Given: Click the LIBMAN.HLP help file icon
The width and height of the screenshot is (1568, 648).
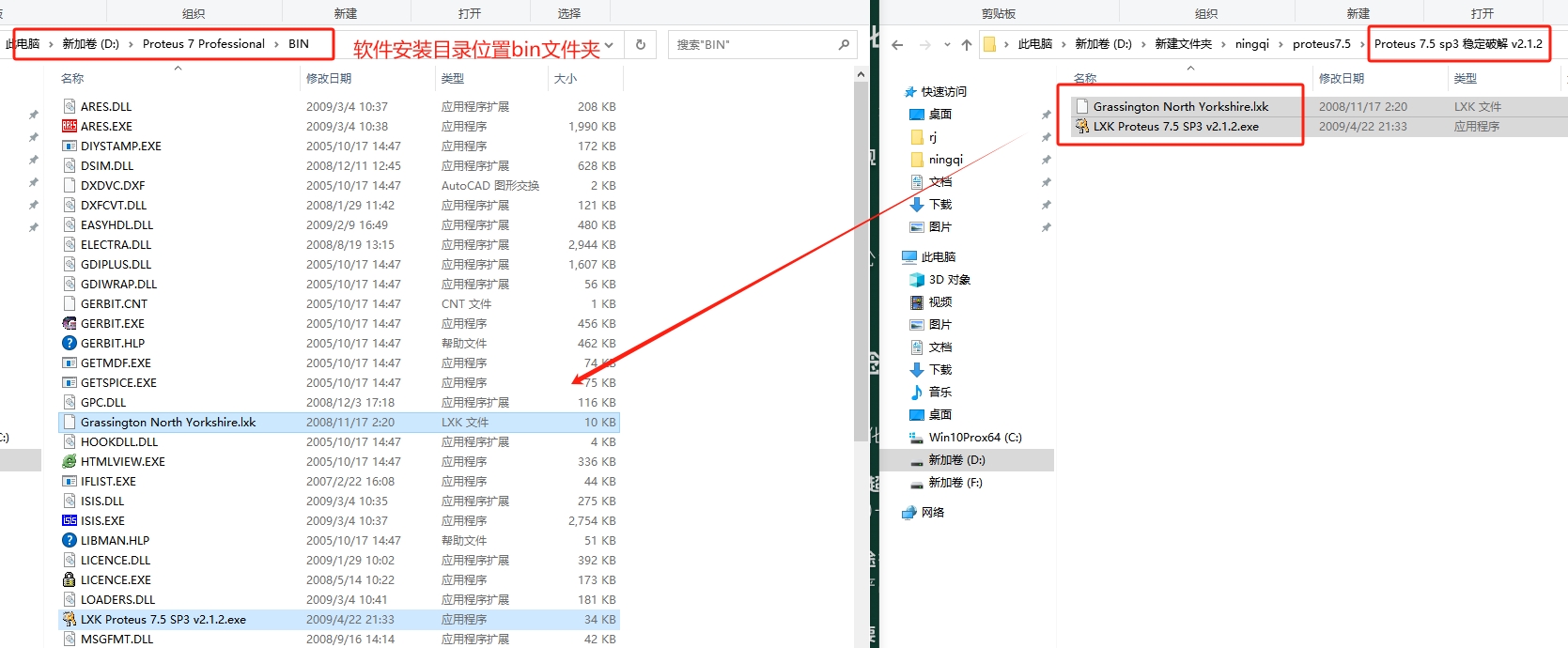Looking at the screenshot, I should pyautogui.click(x=70, y=540).
